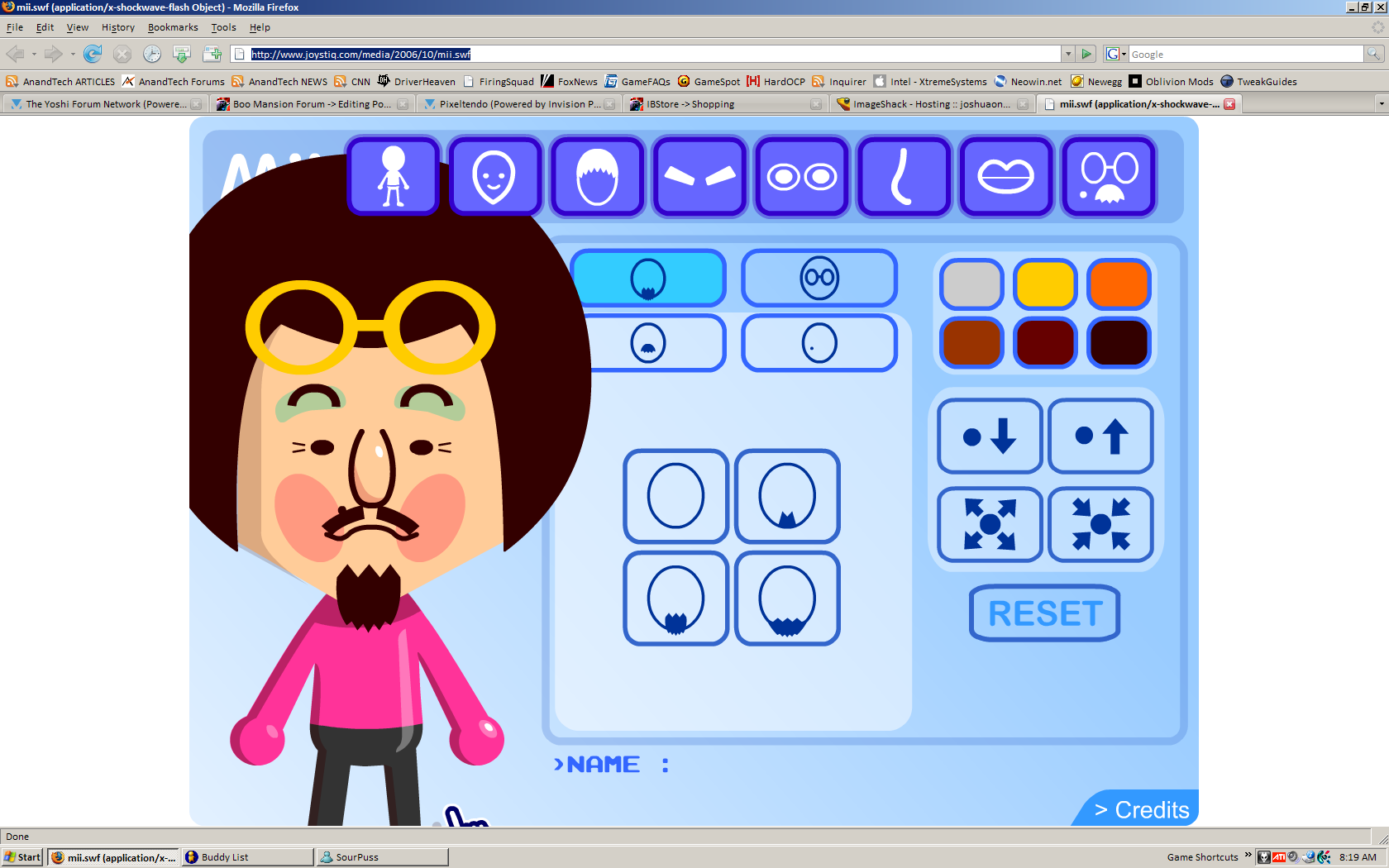Expand the forward history dropdown arrow

[73, 55]
